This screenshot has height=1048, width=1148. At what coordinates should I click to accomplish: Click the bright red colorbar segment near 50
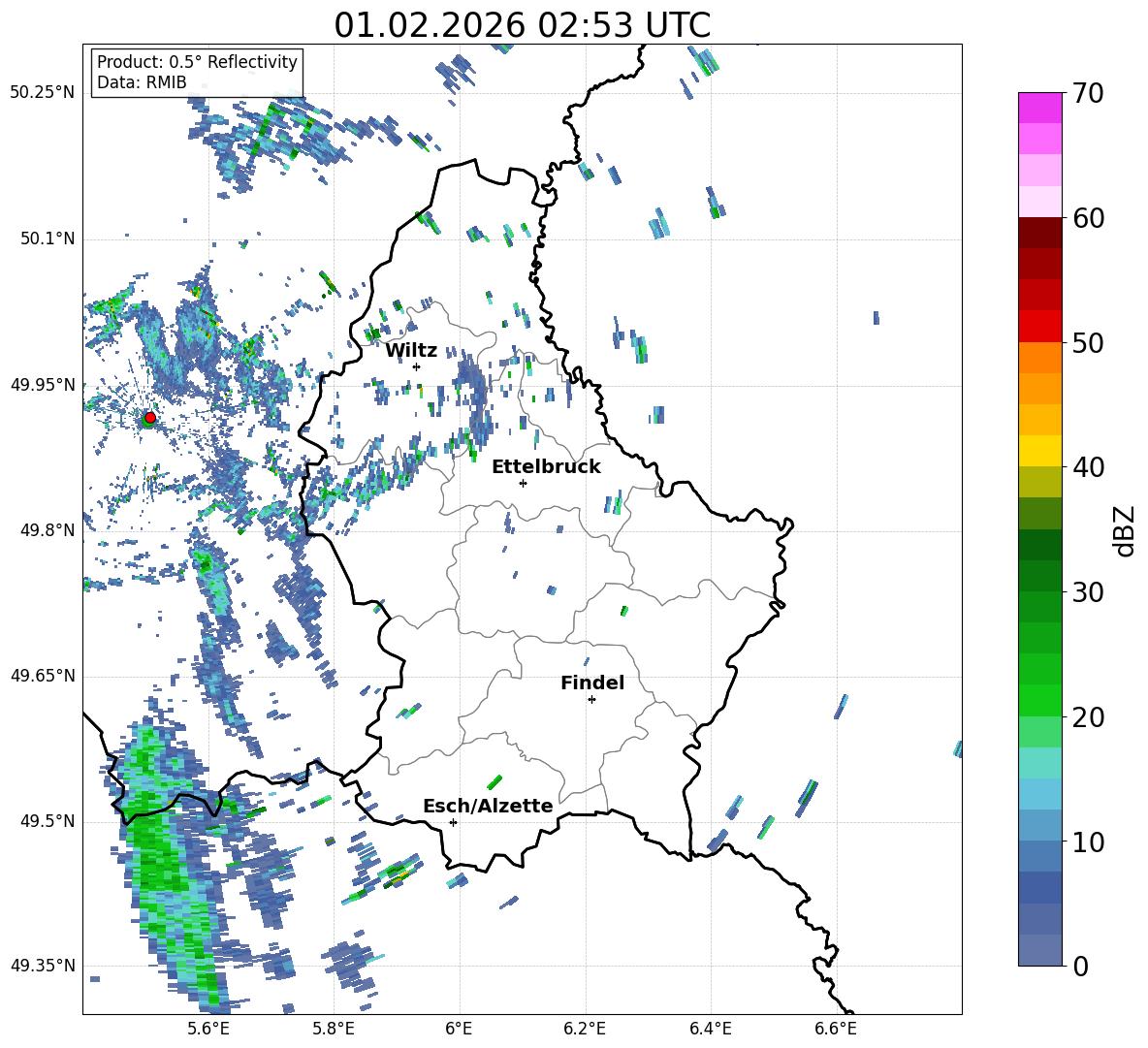tap(1039, 327)
